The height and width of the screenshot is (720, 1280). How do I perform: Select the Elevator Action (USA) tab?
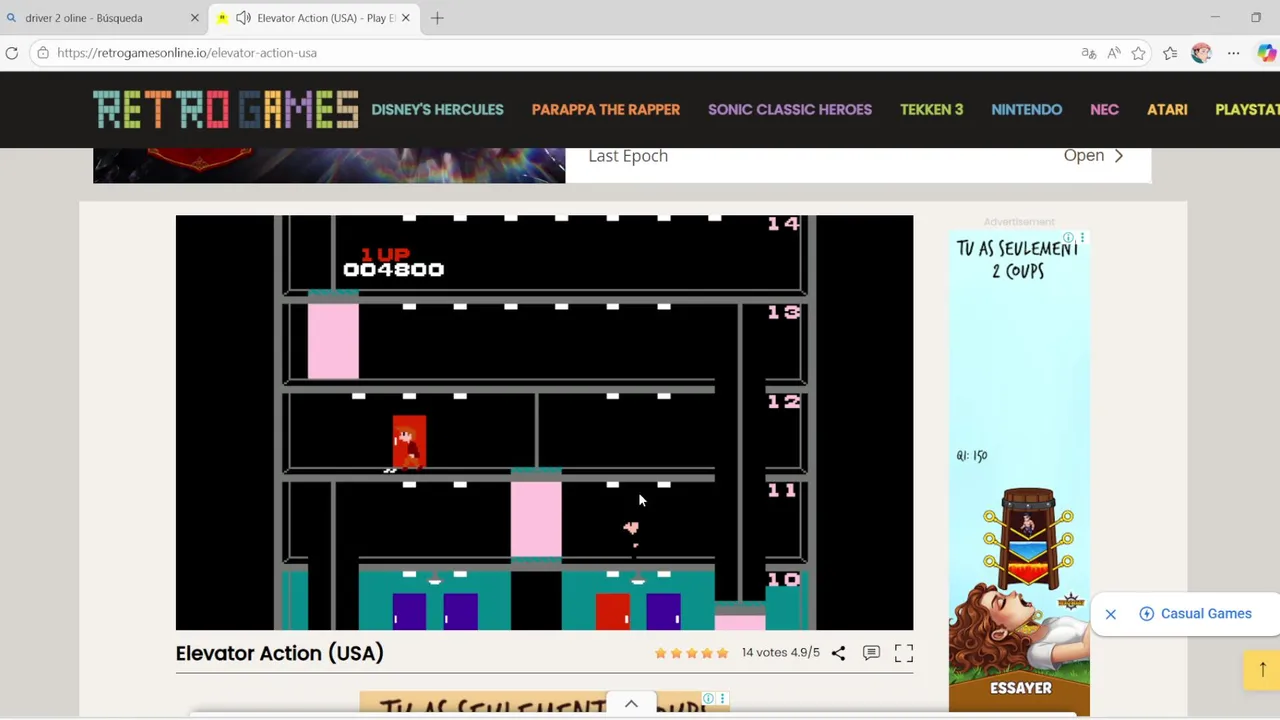coord(316,18)
